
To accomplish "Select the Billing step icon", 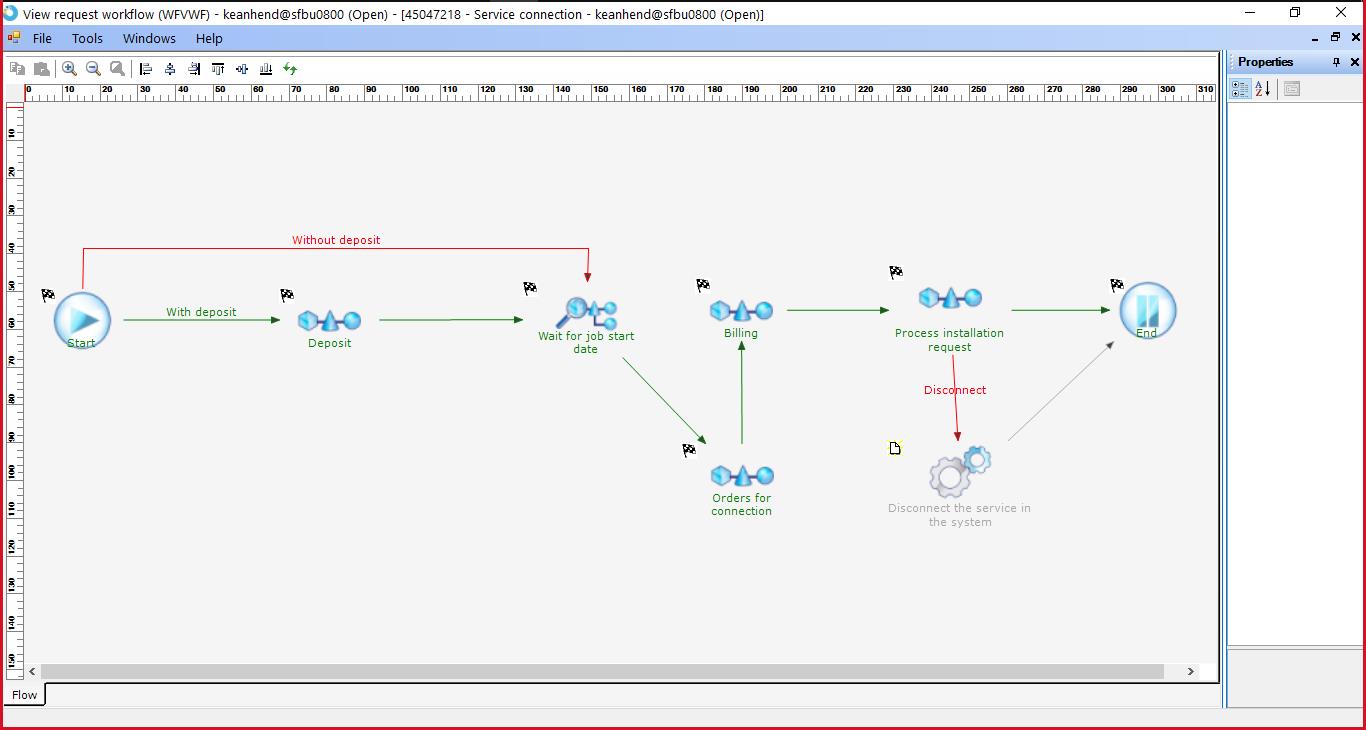I will [741, 310].
